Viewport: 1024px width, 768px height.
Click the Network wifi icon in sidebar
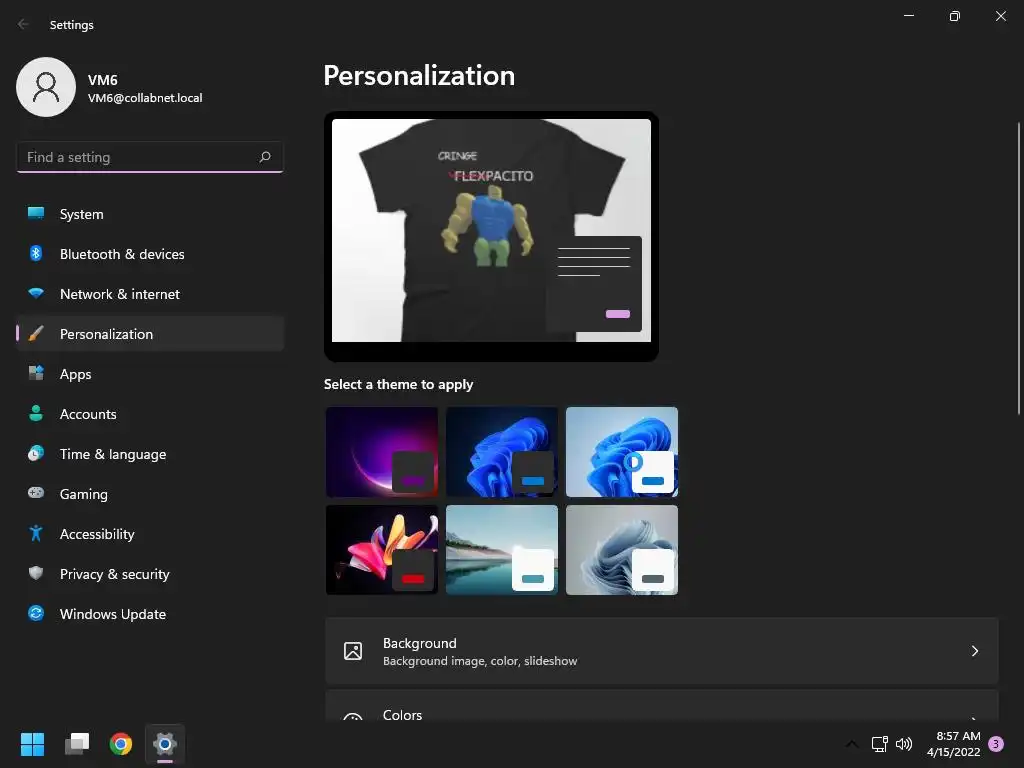[36, 293]
